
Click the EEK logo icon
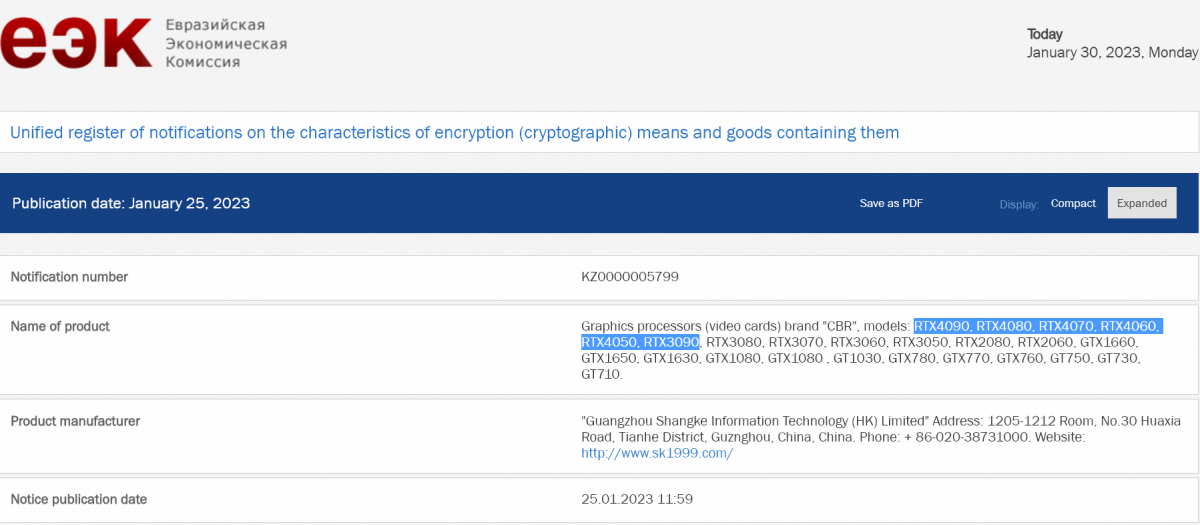77,45
